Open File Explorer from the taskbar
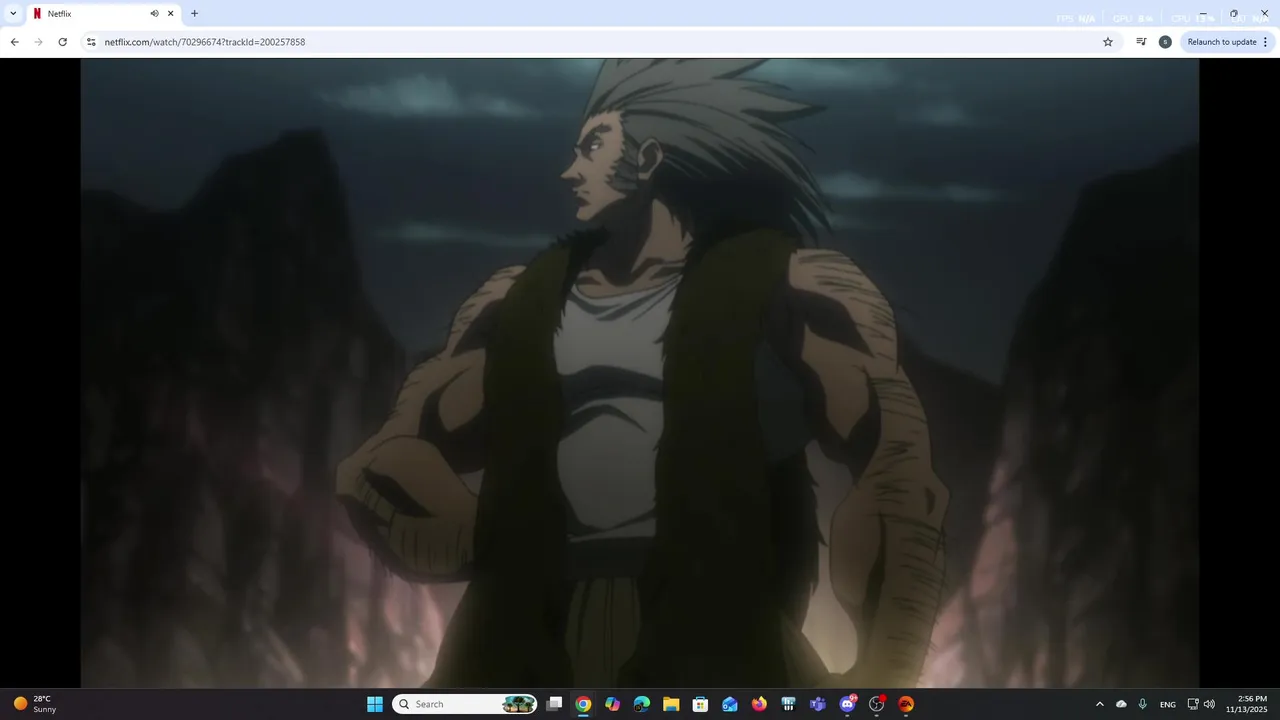Screen dimensions: 1280x720 pos(671,704)
